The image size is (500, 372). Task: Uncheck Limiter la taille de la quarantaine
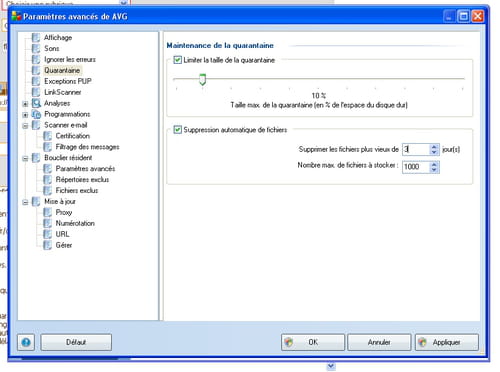coord(177,60)
